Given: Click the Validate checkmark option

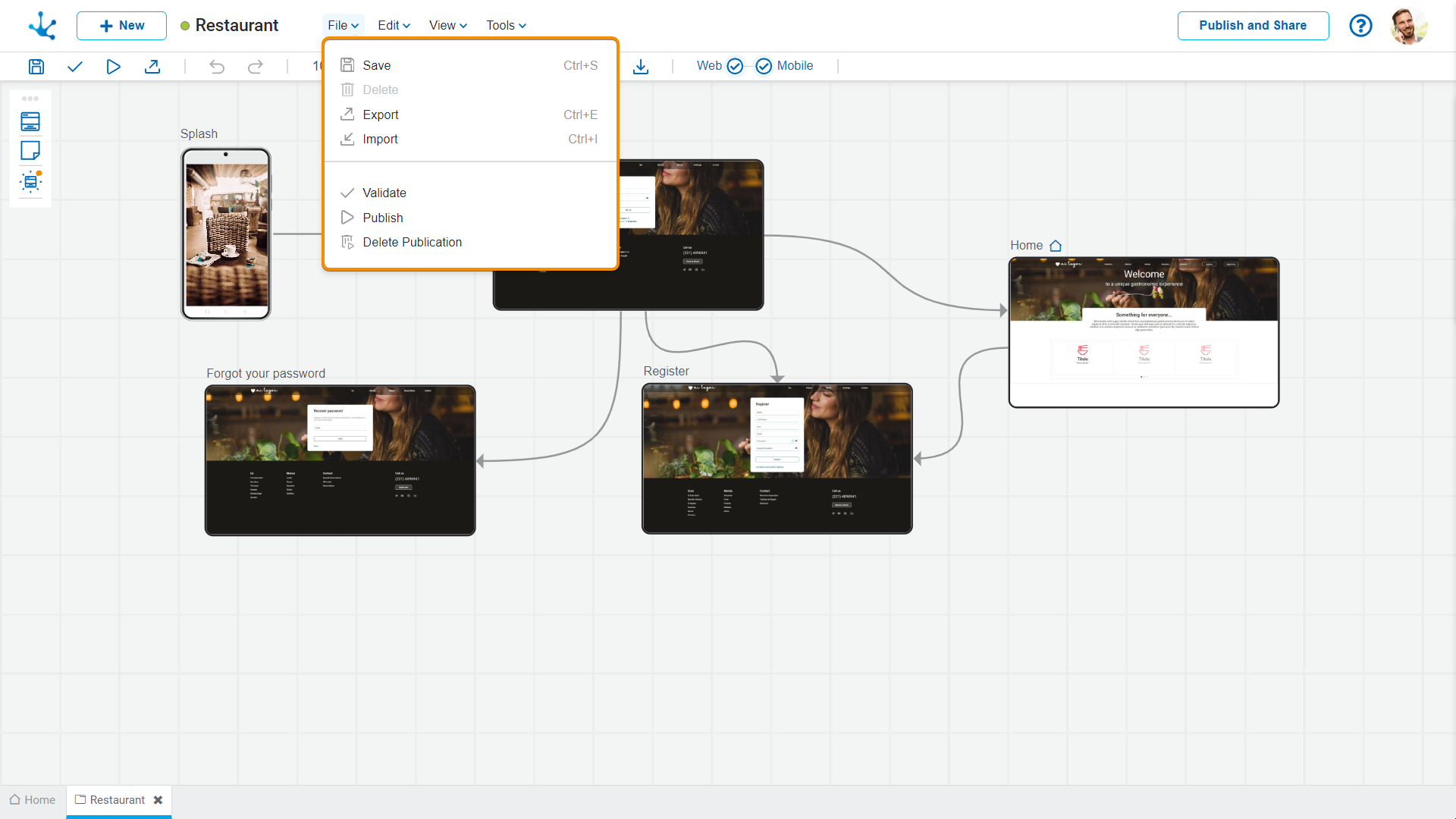Looking at the screenshot, I should [x=384, y=193].
